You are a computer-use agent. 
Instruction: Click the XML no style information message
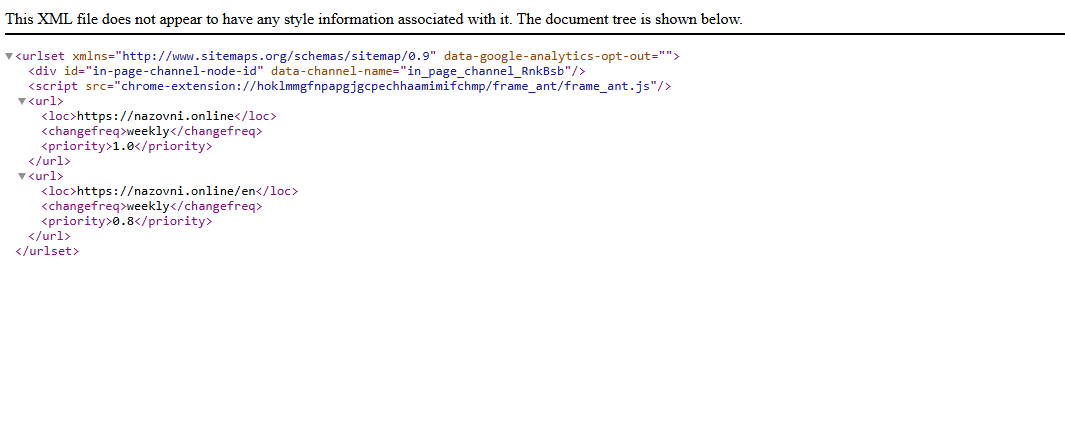(374, 19)
